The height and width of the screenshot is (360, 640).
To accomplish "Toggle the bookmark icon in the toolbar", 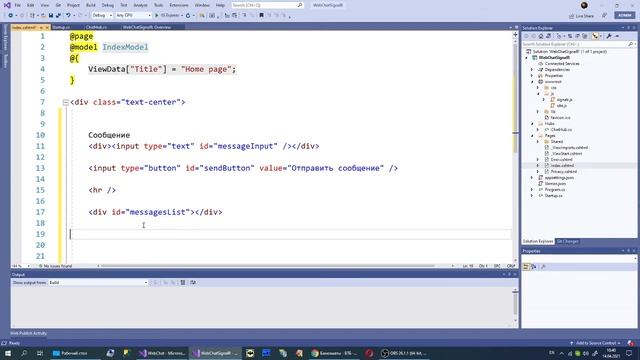I will tap(261, 16).
